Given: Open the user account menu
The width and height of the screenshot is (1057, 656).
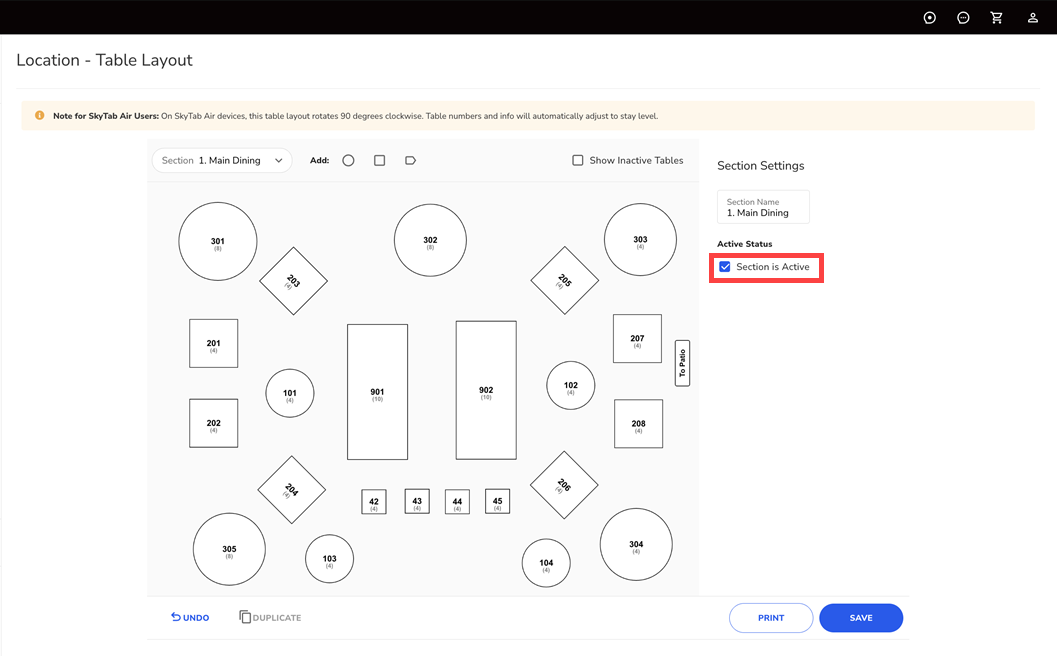Looking at the screenshot, I should click(x=1032, y=18).
